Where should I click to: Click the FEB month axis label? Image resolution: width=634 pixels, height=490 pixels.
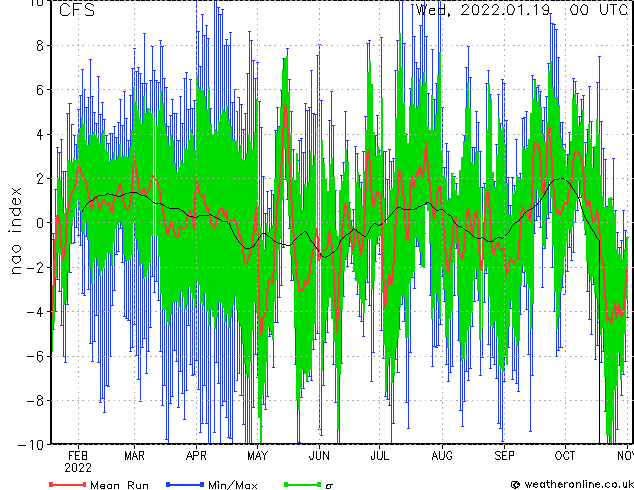click(78, 456)
